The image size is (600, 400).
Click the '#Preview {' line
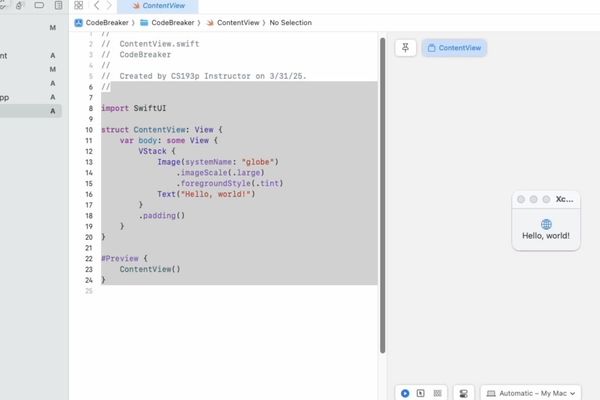(124, 258)
